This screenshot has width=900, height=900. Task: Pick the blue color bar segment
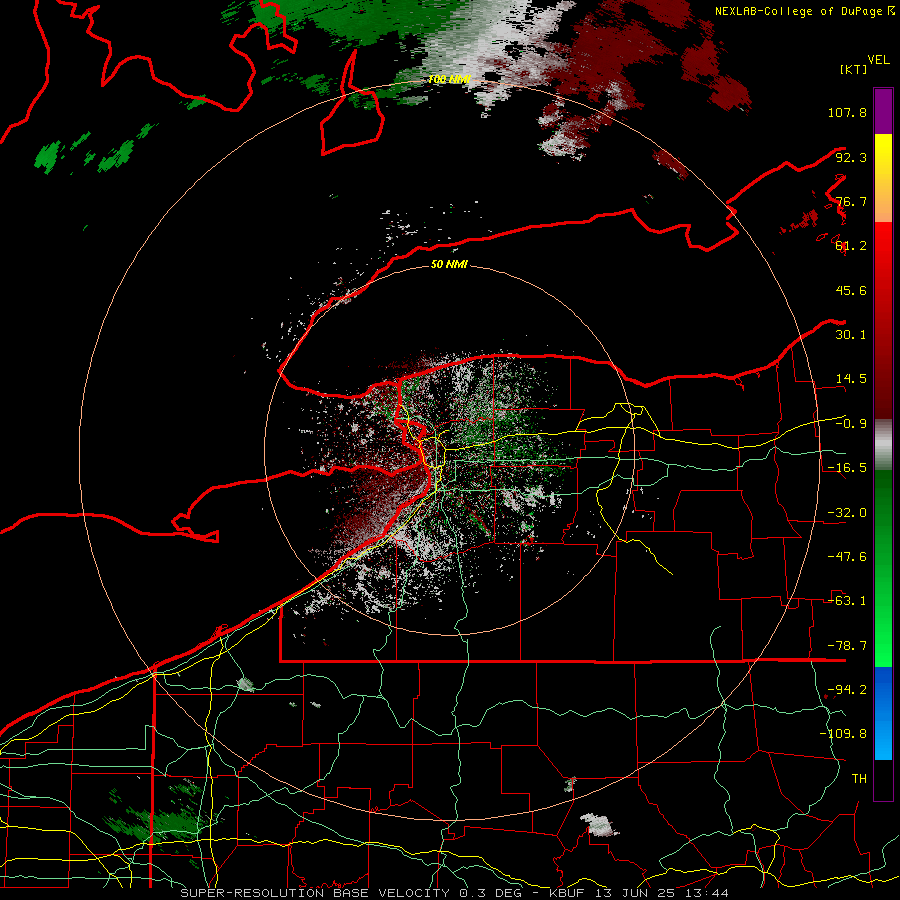883,713
